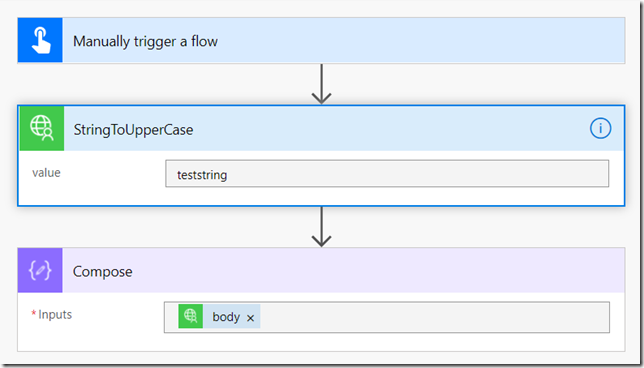Click the small green globe in body token
Image resolution: width=644 pixels, height=368 pixels.
[191, 316]
